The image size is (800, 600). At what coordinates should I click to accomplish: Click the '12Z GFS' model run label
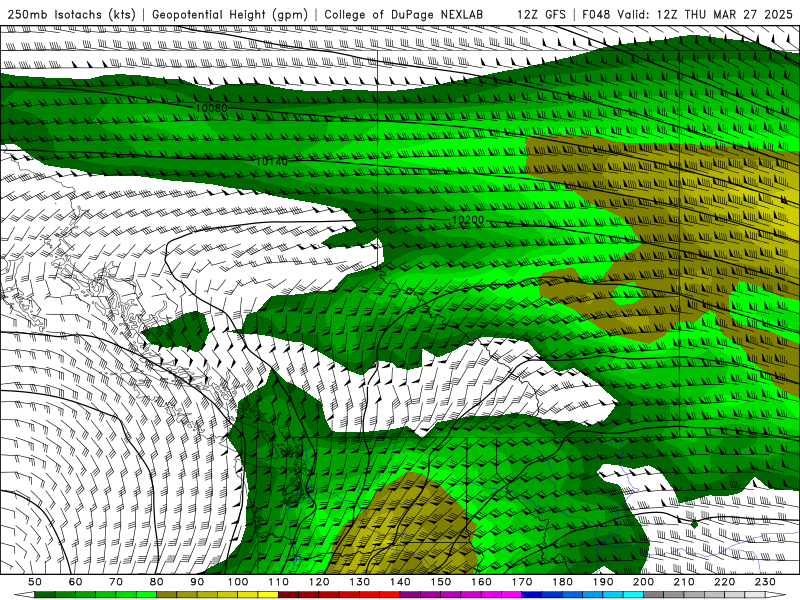(x=541, y=14)
